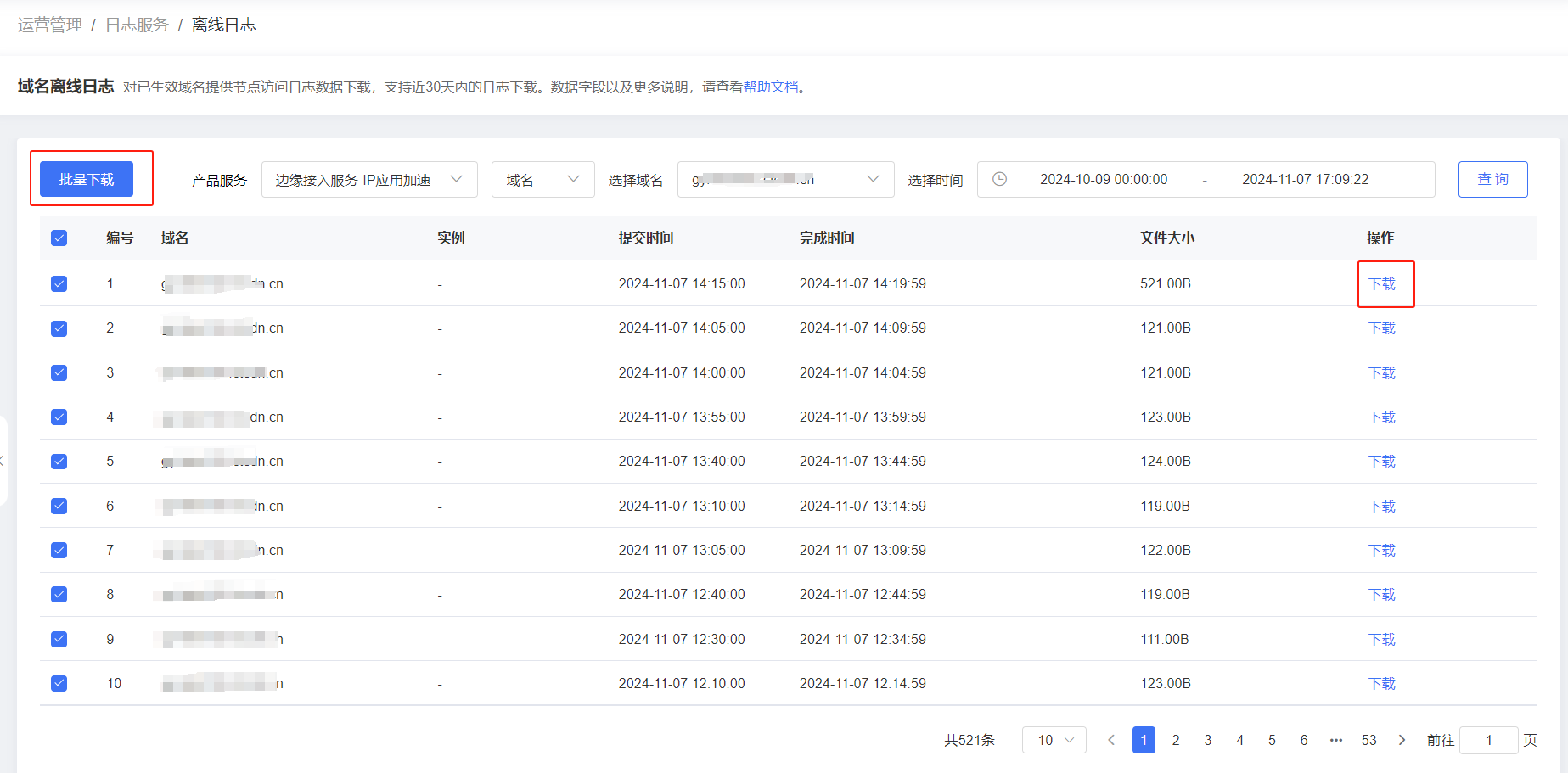Click the 操作 column header
Image resolution: width=1568 pixels, height=773 pixels.
(x=1380, y=238)
